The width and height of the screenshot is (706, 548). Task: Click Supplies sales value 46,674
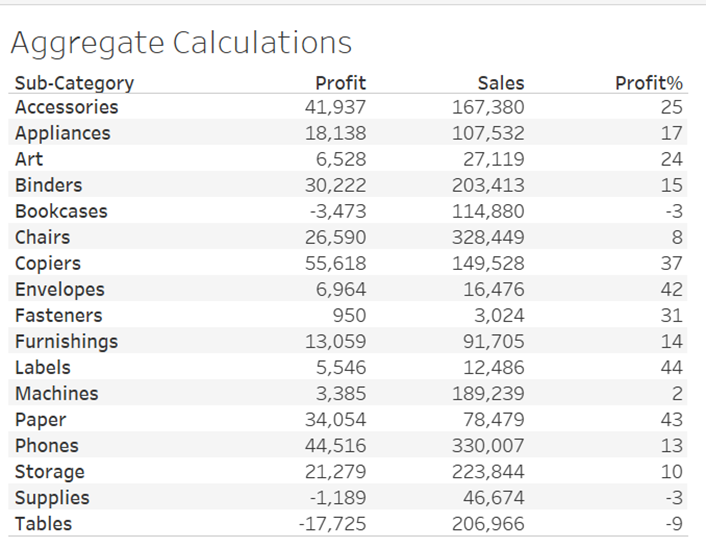[x=493, y=497]
